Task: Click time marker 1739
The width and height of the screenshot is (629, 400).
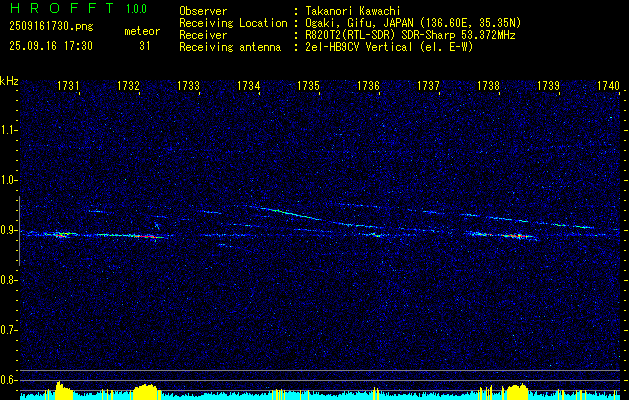Action: point(548,86)
